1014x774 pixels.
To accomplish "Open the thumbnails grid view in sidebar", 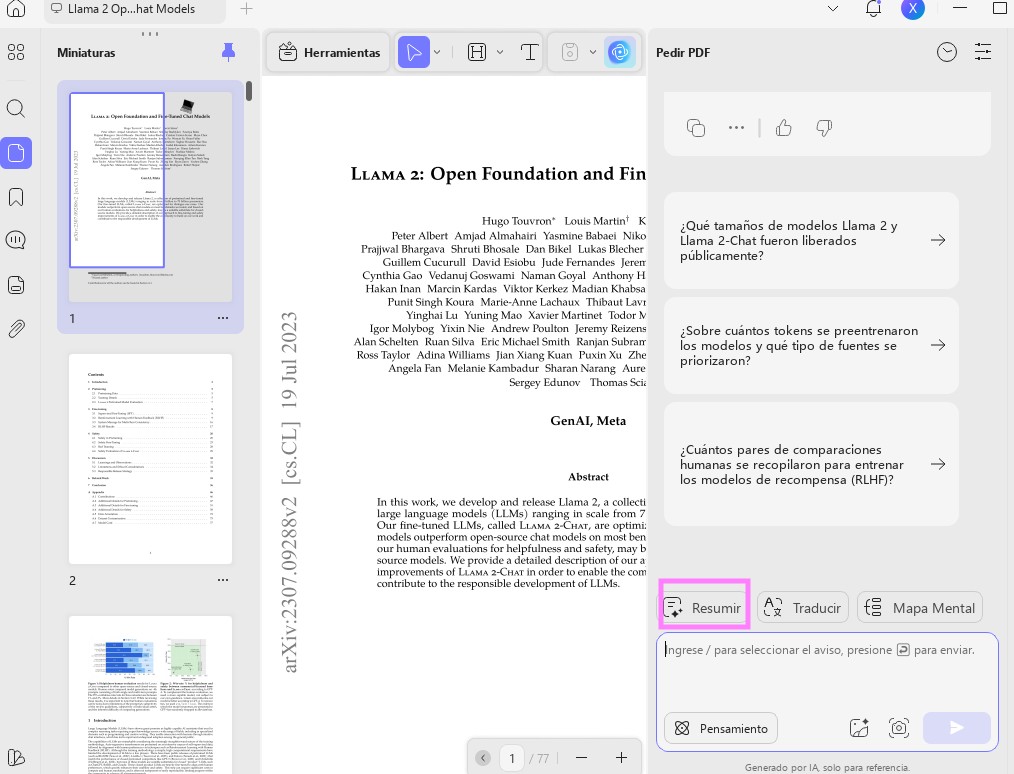I will pos(16,52).
